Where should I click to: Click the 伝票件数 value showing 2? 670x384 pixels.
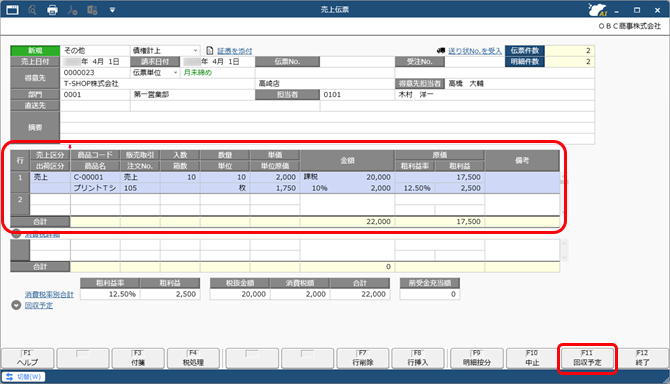[x=570, y=51]
